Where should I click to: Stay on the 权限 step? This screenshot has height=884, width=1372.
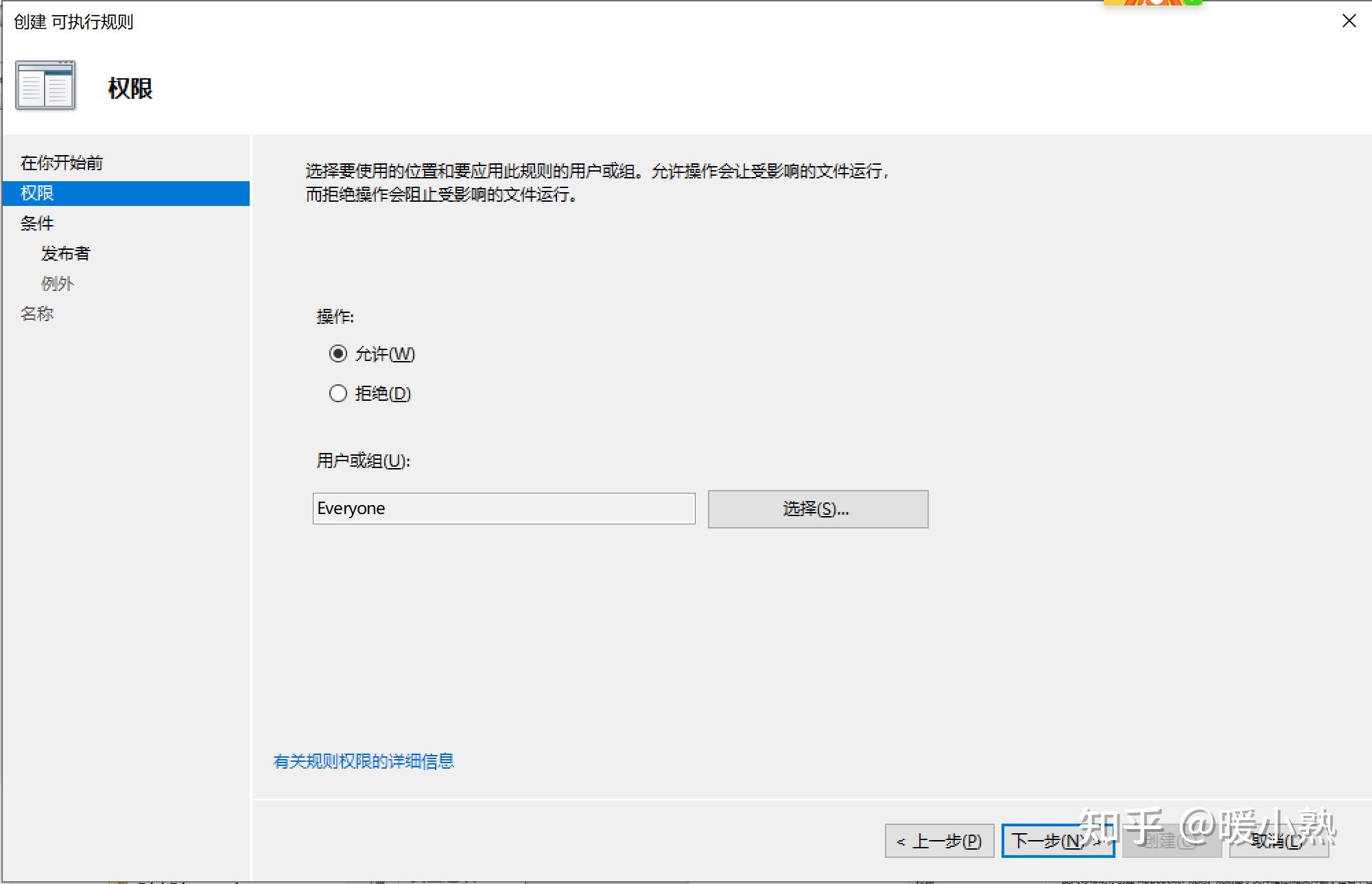pos(39,193)
